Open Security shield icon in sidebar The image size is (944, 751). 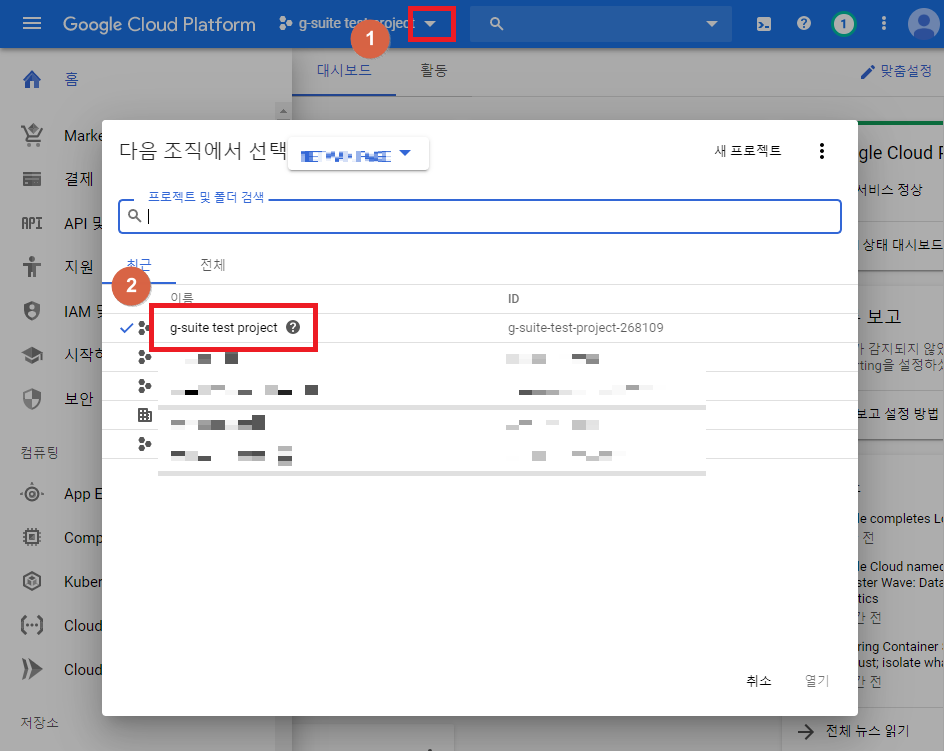click(x=32, y=399)
